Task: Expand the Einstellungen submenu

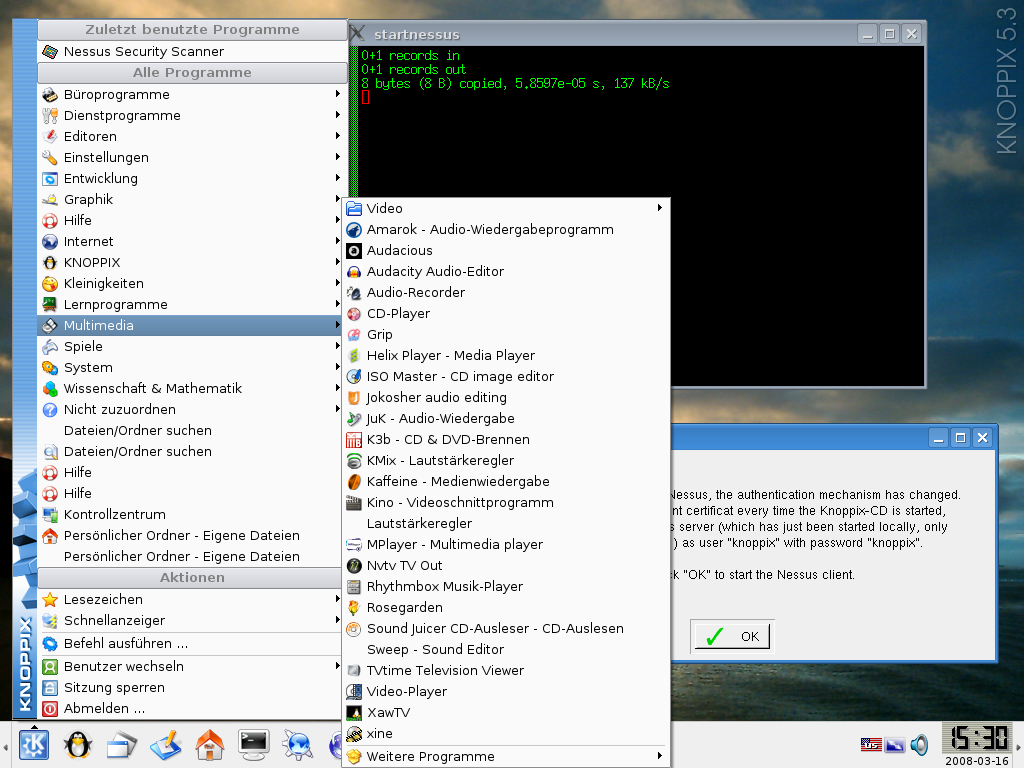Action: [x=192, y=157]
